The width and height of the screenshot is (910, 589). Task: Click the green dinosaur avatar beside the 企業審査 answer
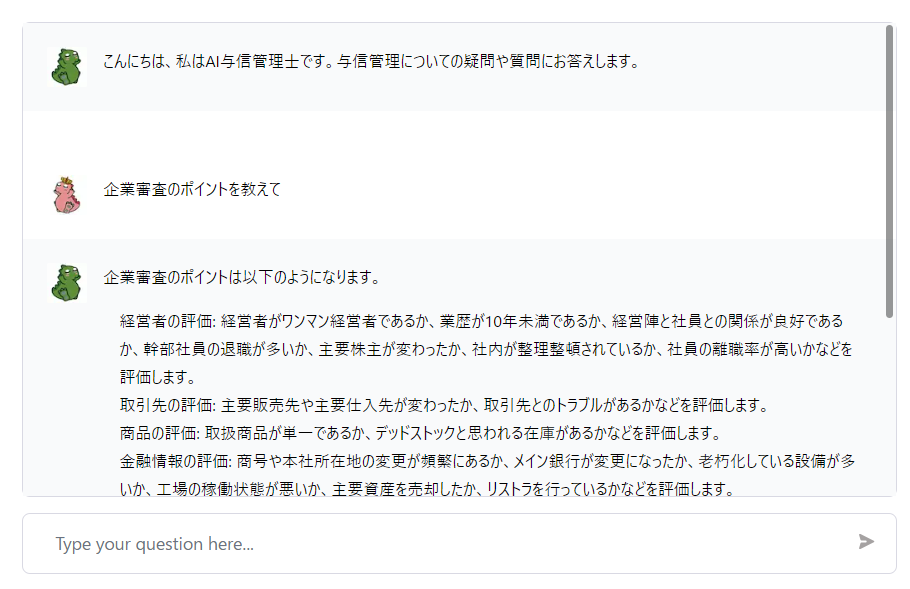click(66, 282)
